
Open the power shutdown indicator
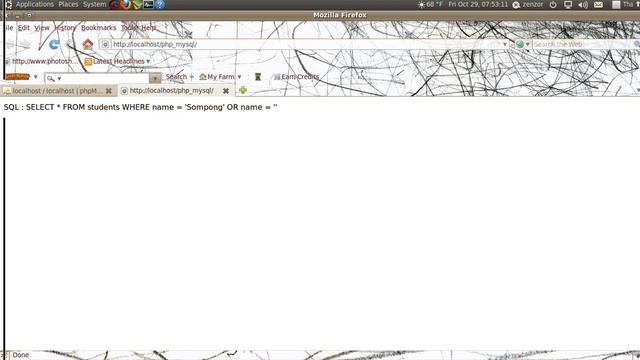click(553, 4)
